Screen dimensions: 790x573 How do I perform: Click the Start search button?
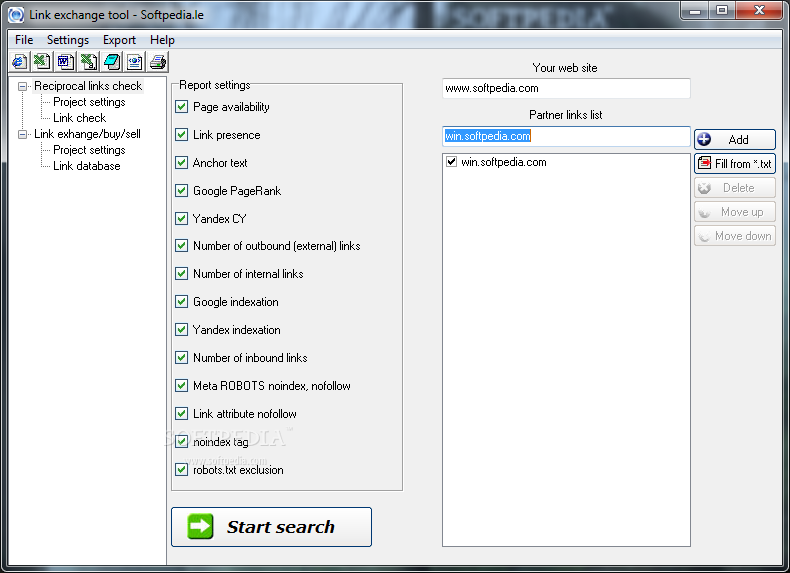pos(272,527)
